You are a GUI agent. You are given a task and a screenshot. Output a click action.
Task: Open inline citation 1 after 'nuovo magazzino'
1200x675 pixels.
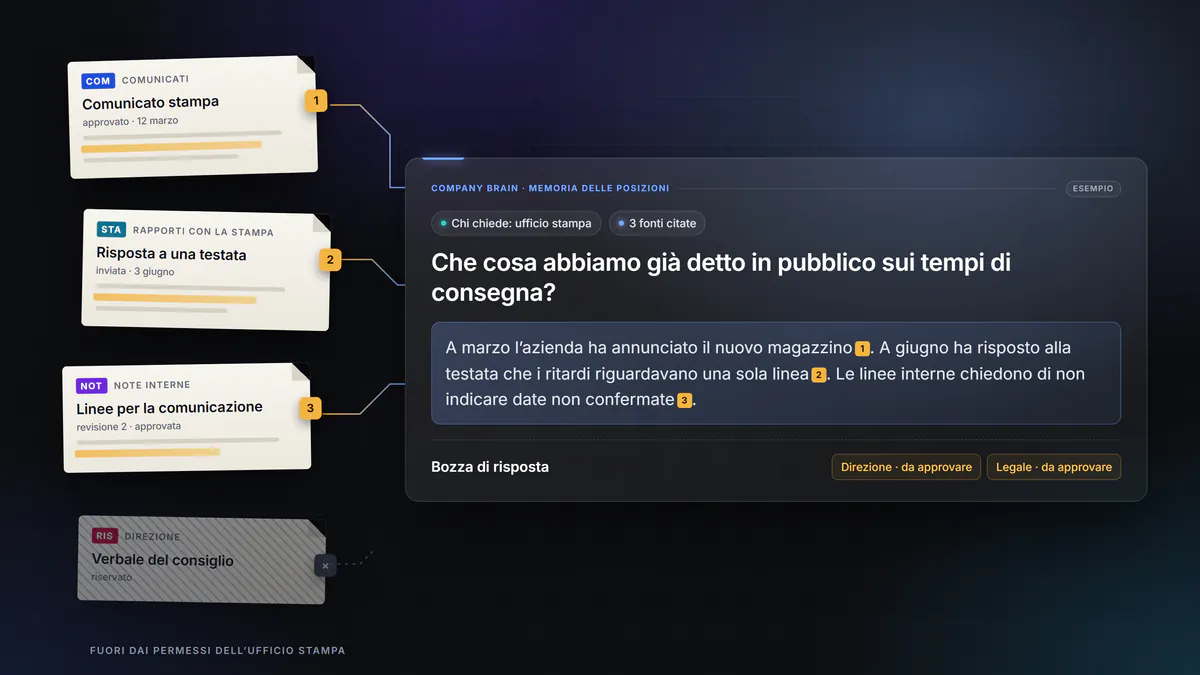(x=862, y=349)
